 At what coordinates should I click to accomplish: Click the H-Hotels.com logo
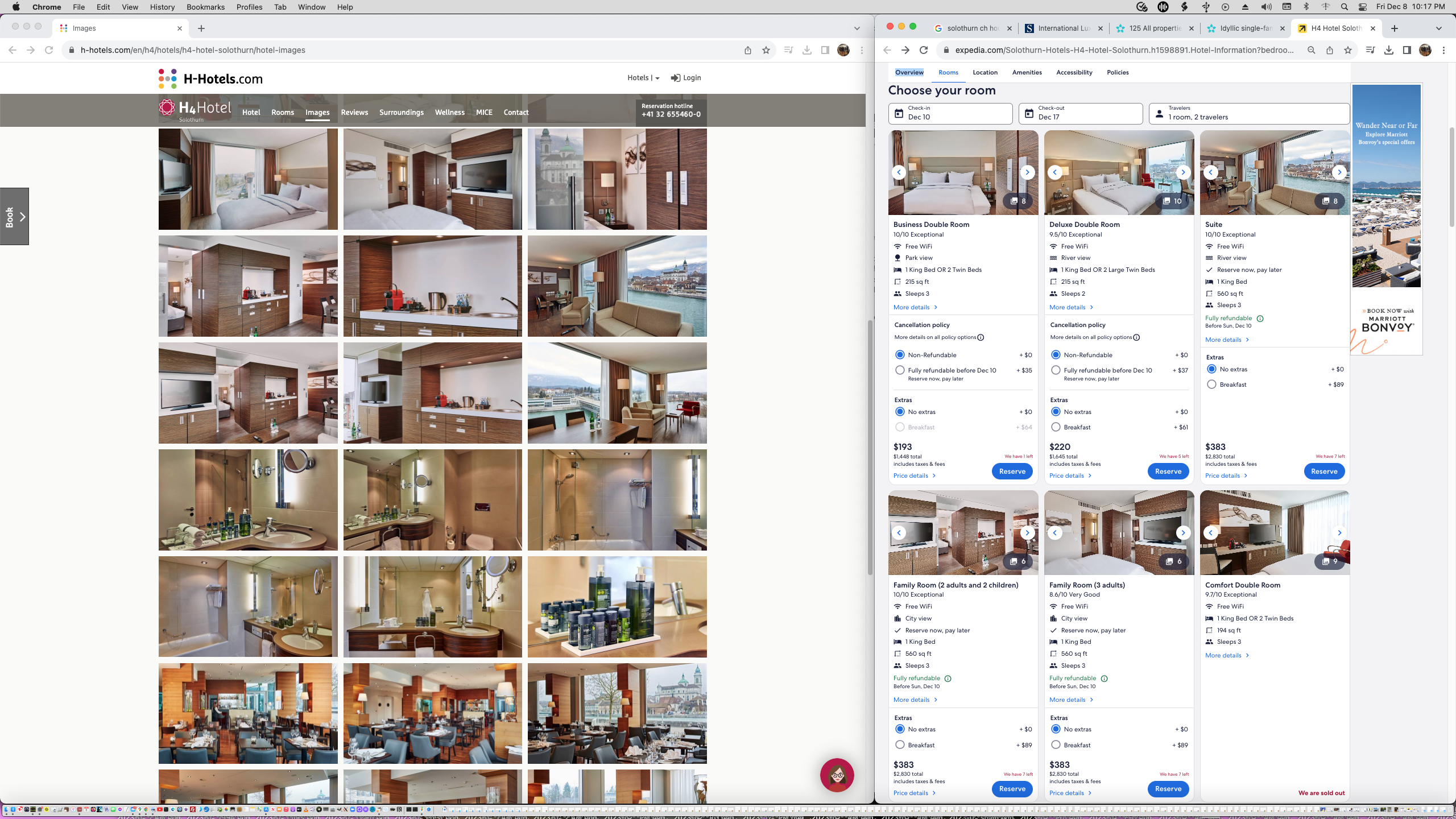(x=210, y=78)
